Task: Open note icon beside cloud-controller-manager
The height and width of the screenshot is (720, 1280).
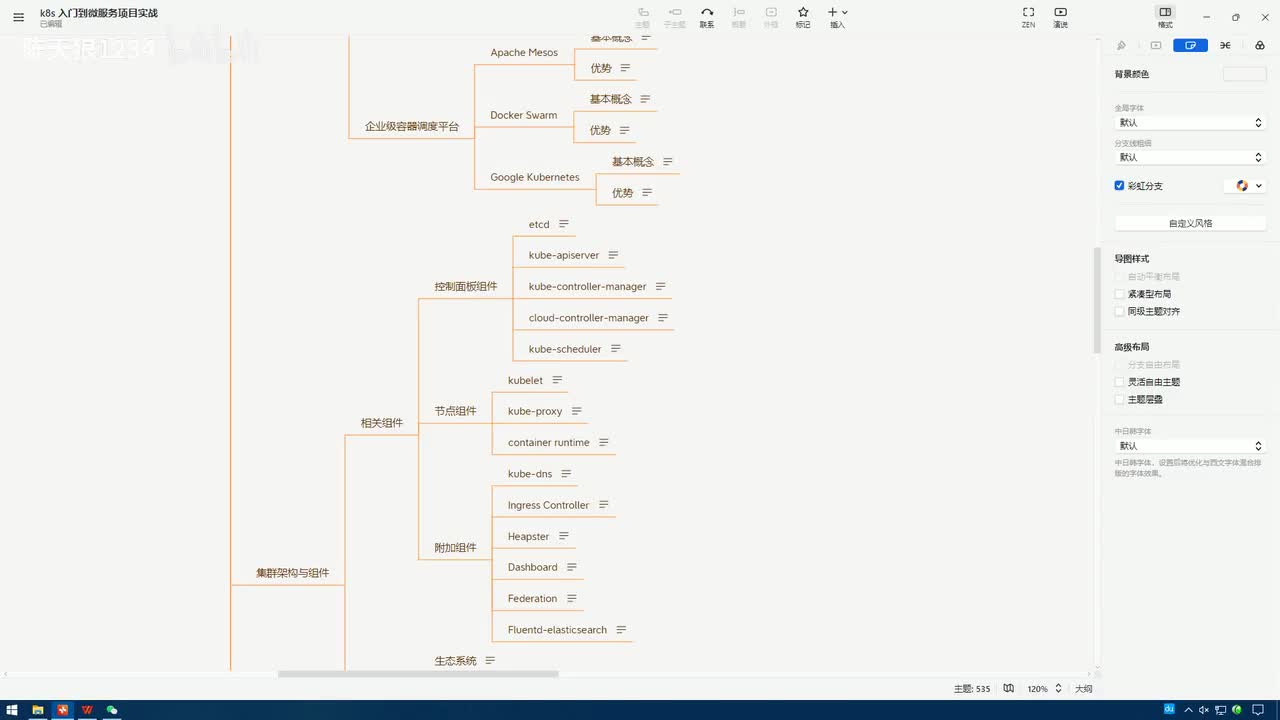Action: [x=663, y=317]
